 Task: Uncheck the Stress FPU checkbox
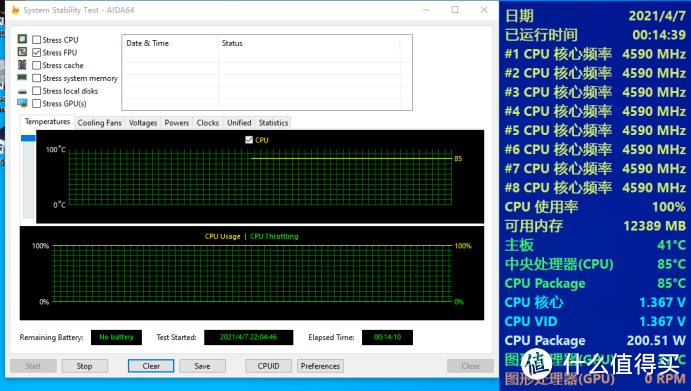coord(37,52)
